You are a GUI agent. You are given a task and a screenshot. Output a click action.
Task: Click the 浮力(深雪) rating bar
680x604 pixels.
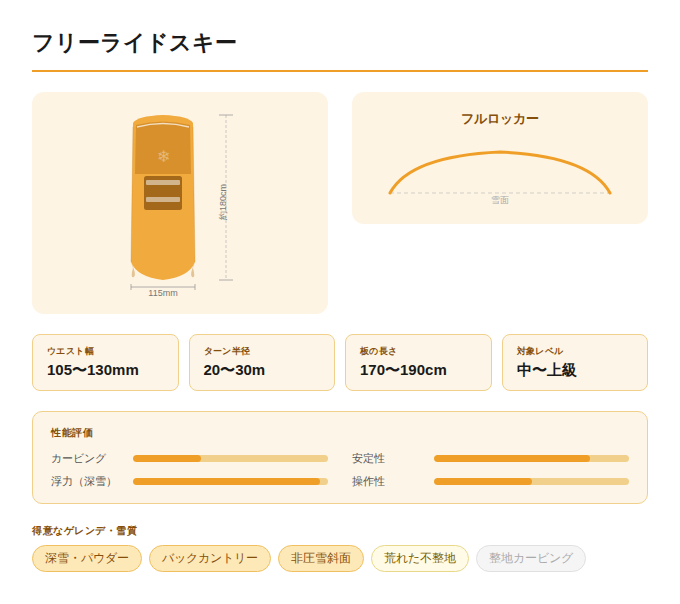[x=230, y=482]
